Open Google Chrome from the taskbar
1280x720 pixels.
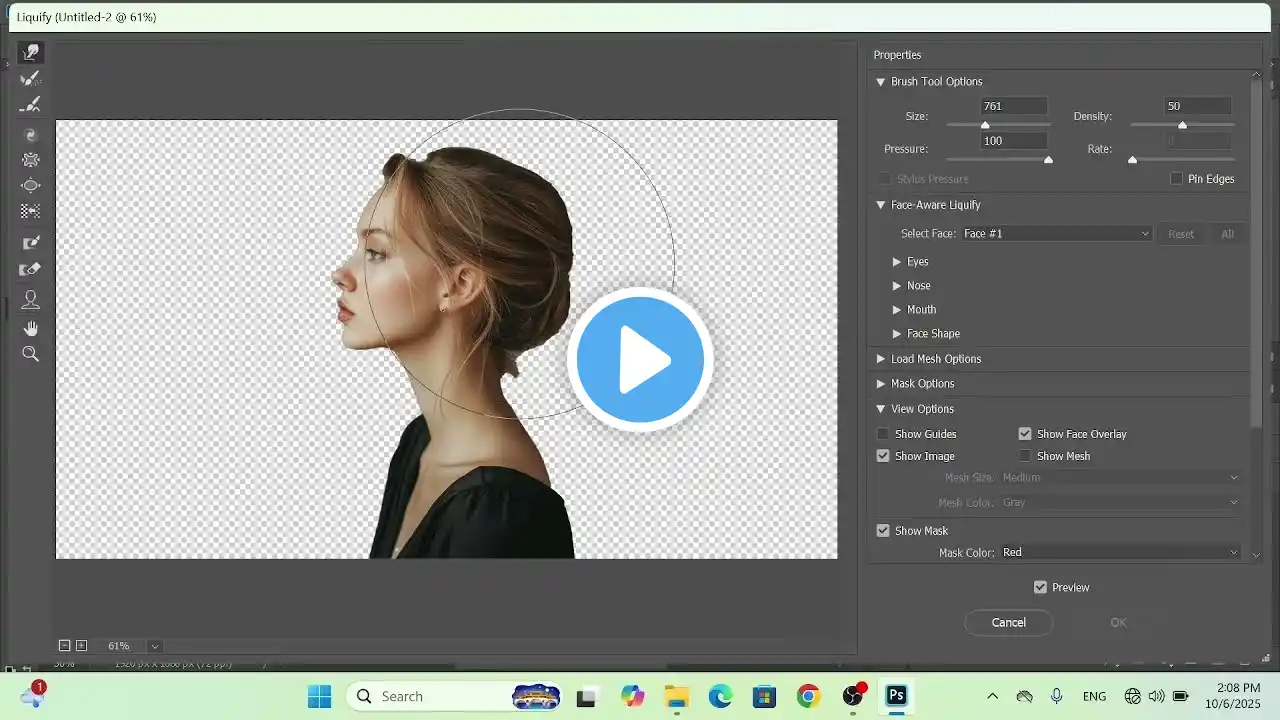pos(809,696)
